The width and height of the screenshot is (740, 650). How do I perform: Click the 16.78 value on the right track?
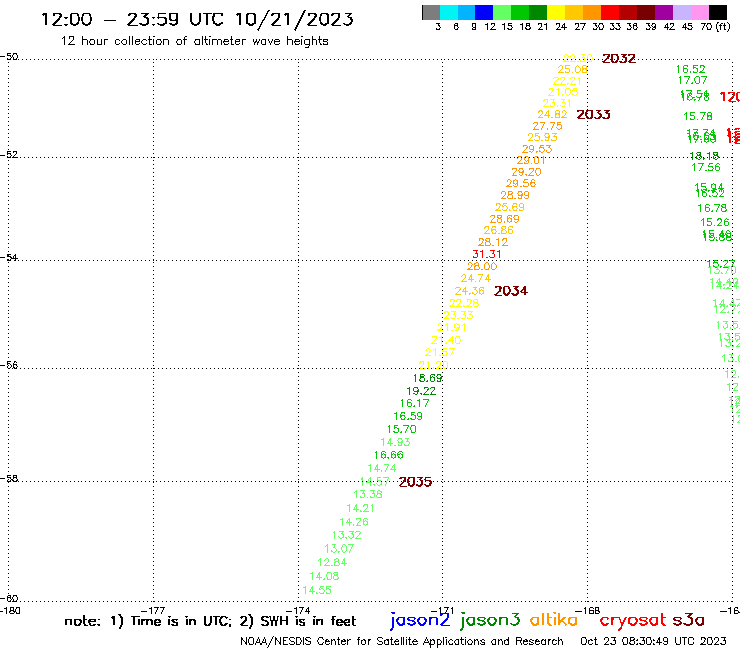tap(712, 208)
